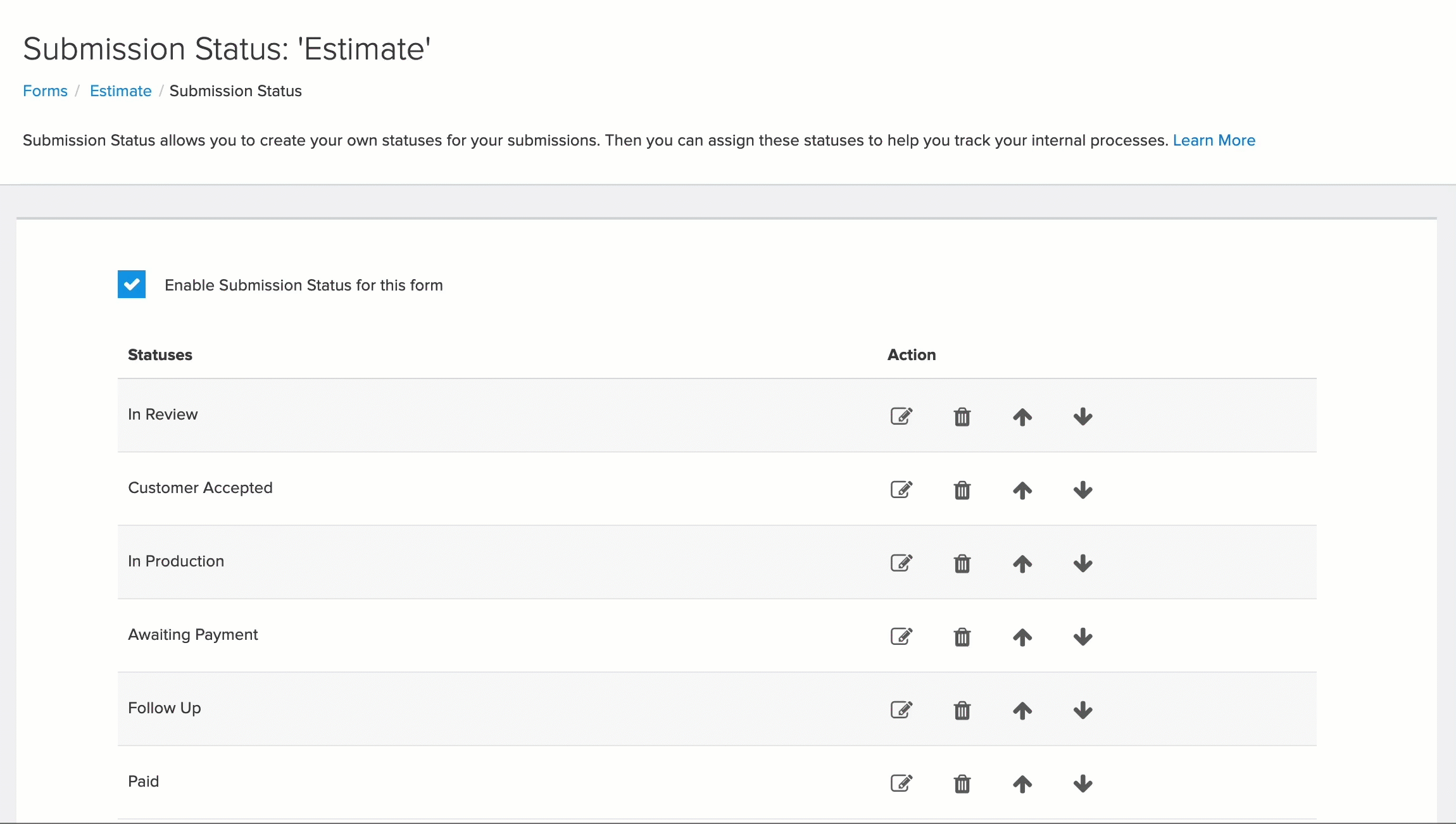1456x824 pixels.
Task: Select the 'In Review' status text
Action: tap(163, 414)
